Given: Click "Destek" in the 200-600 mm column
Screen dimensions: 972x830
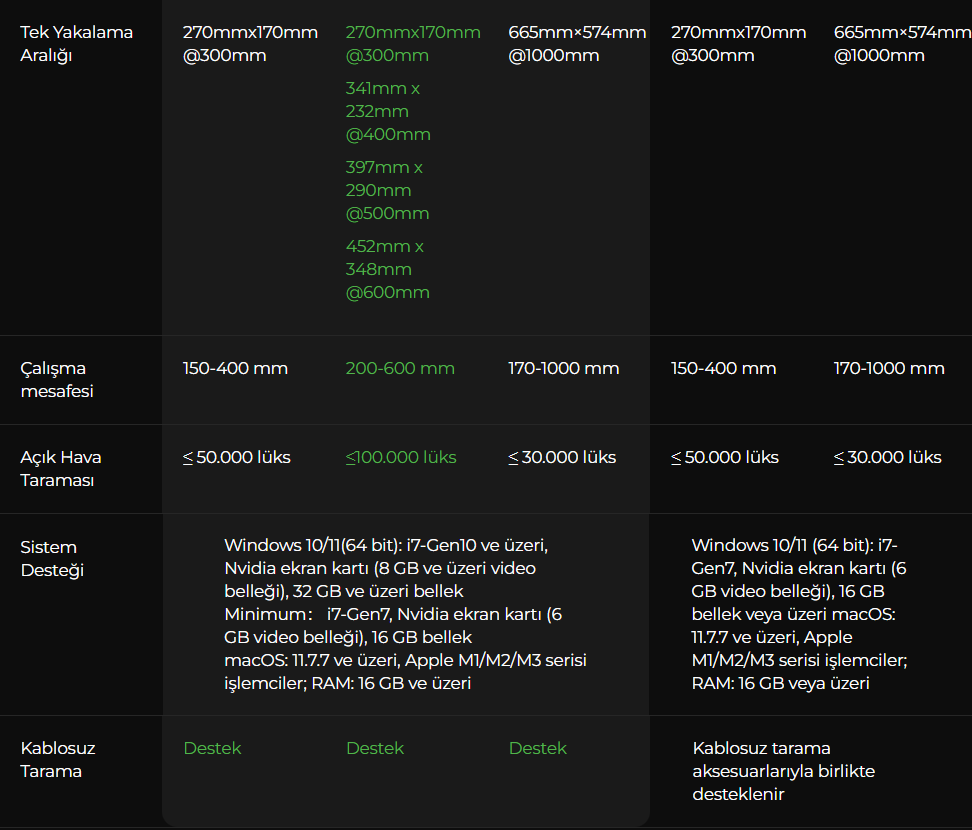Looking at the screenshot, I should pos(375,748).
